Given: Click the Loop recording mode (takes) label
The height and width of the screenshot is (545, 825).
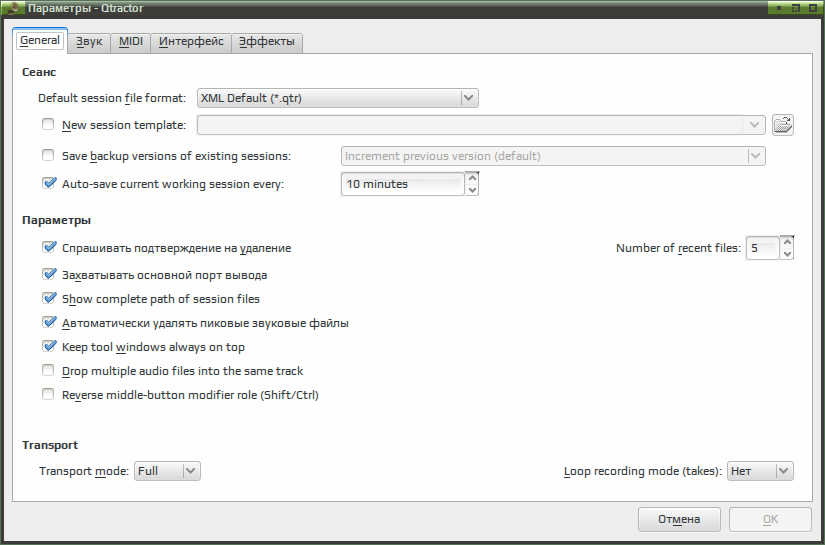Looking at the screenshot, I should coord(642,471).
